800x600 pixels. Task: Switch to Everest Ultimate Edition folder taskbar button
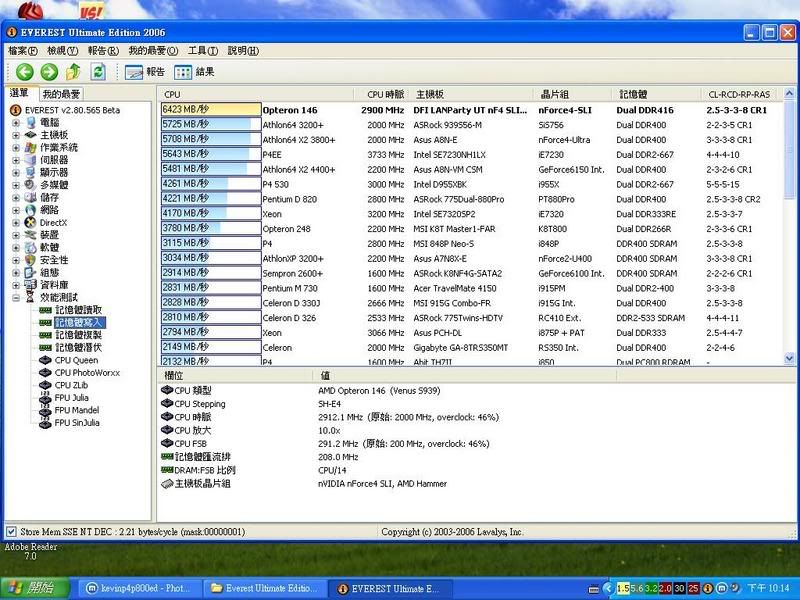pyautogui.click(x=266, y=588)
